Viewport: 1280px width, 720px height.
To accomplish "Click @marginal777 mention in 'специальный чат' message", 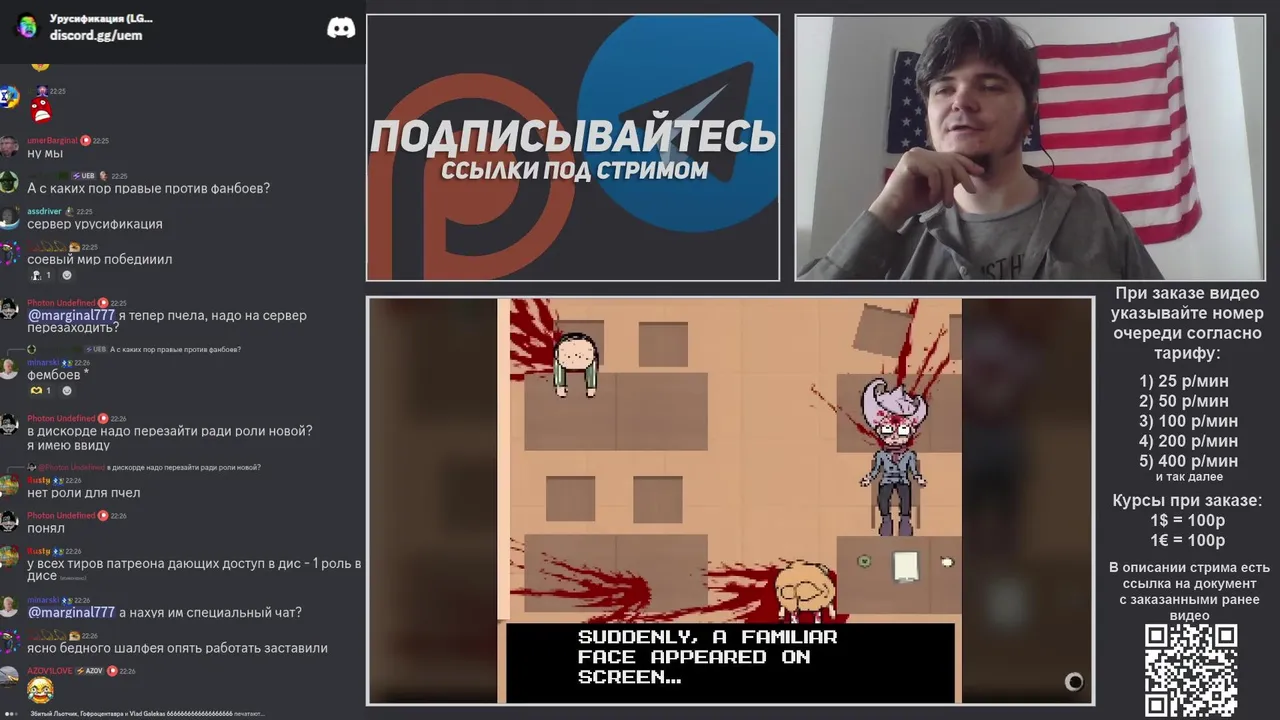I will point(71,613).
